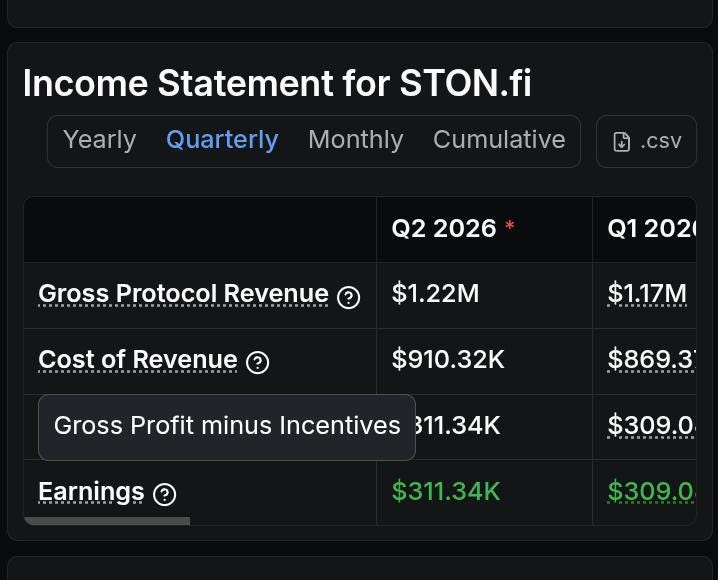
Task: Click the $1.17M revenue value
Action: tap(647, 293)
